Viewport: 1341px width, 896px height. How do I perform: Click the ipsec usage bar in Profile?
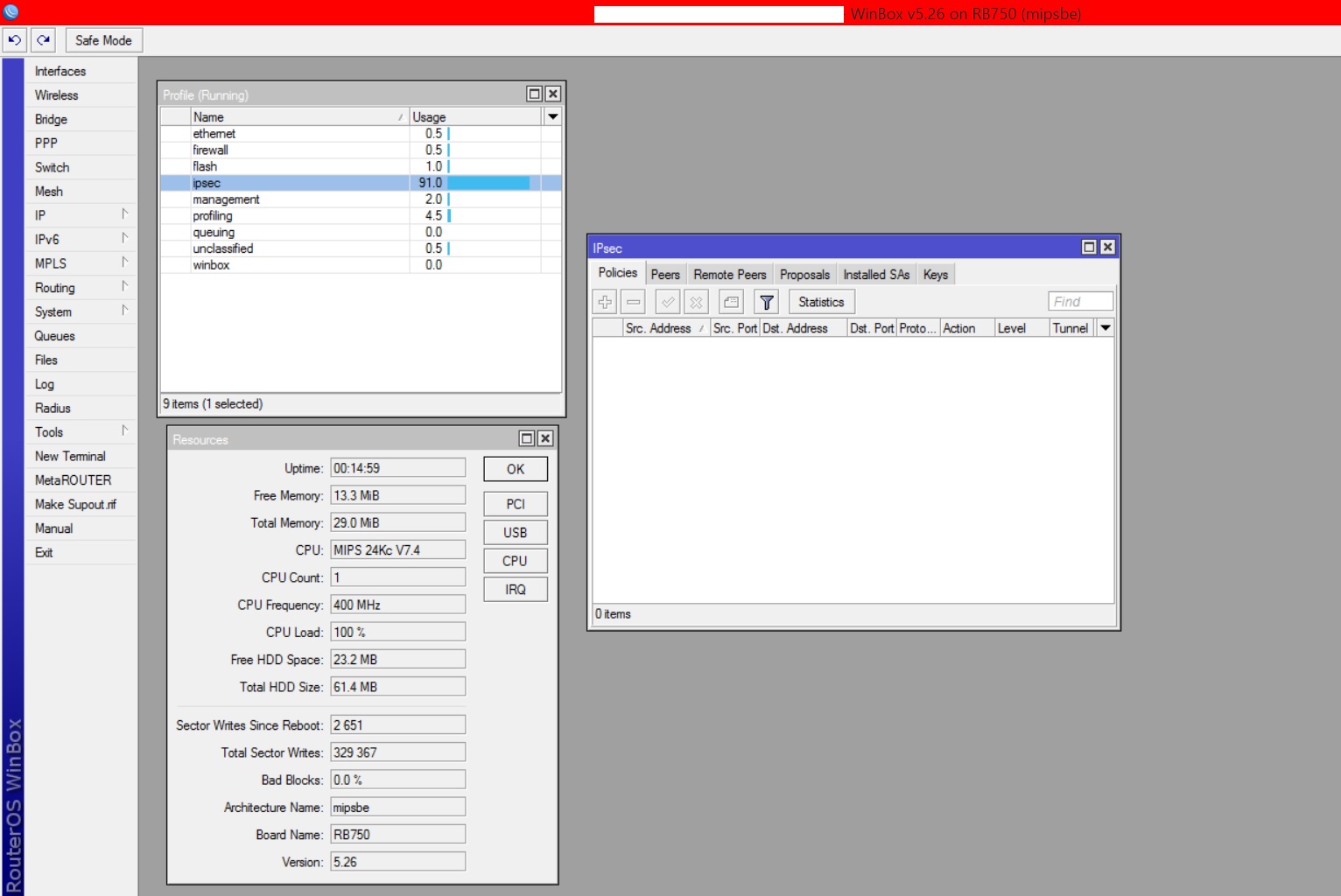point(488,183)
